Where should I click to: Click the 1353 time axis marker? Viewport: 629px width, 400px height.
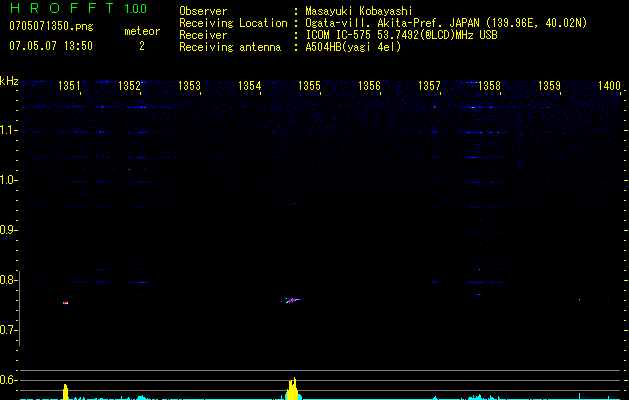[x=189, y=86]
